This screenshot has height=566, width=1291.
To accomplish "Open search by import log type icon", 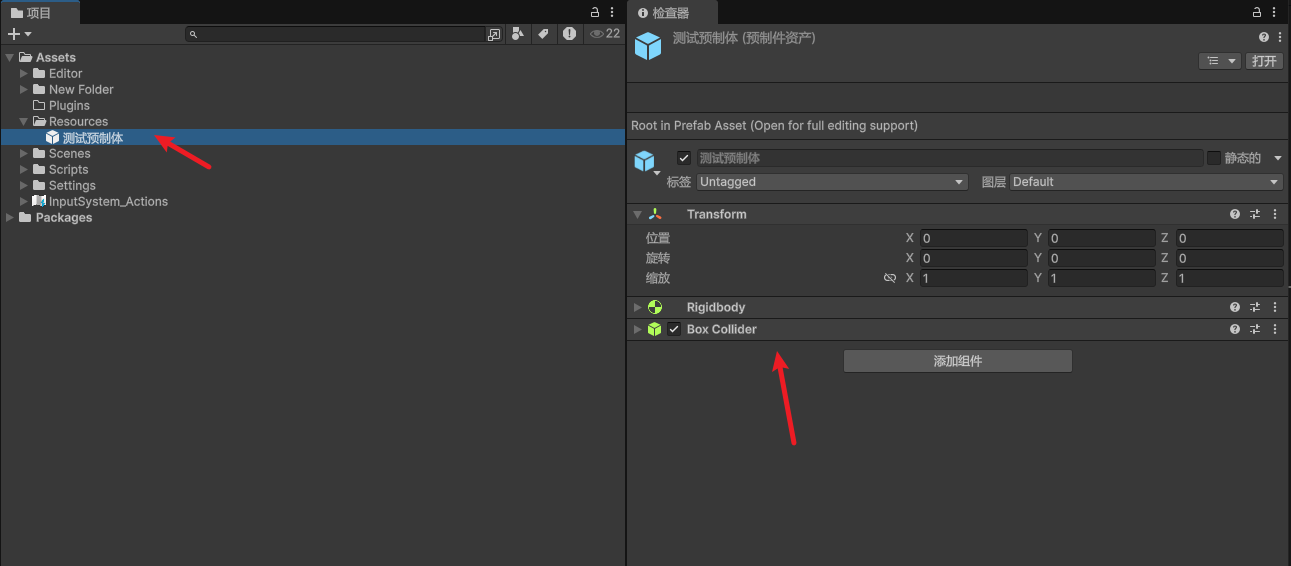I will pos(569,34).
